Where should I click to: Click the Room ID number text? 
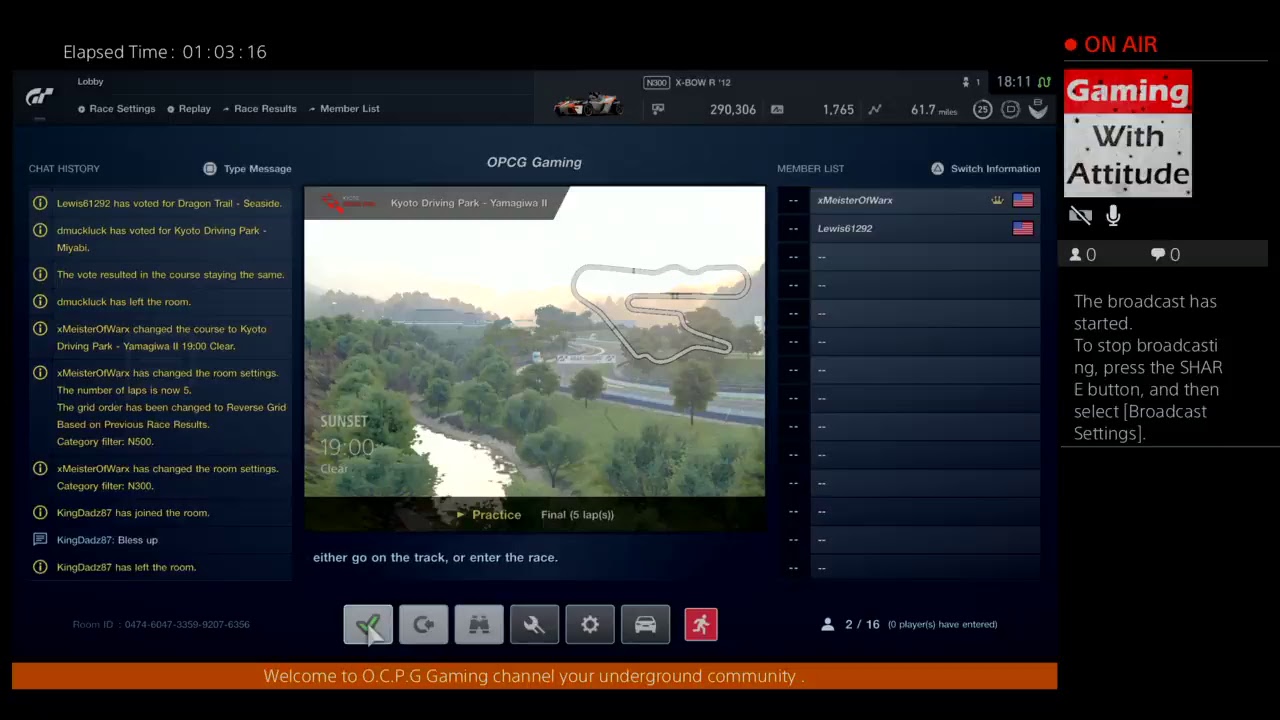[161, 624]
